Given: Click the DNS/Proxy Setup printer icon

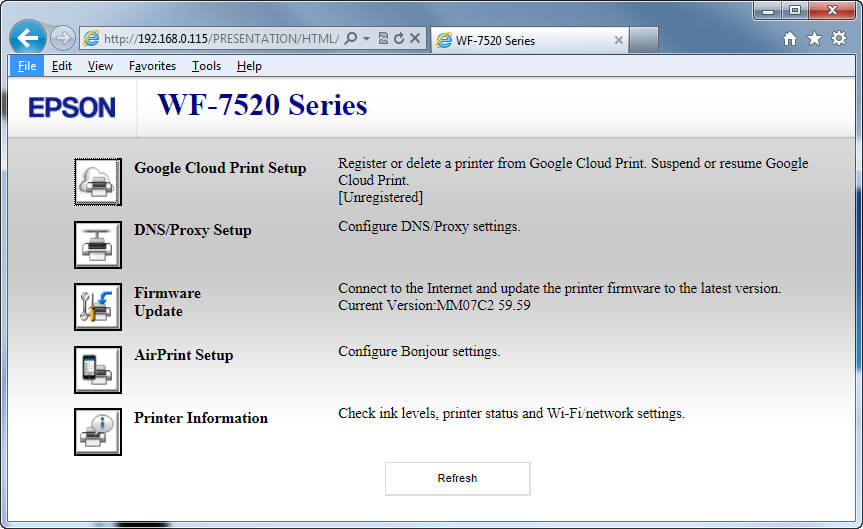Looking at the screenshot, I should click(x=98, y=244).
